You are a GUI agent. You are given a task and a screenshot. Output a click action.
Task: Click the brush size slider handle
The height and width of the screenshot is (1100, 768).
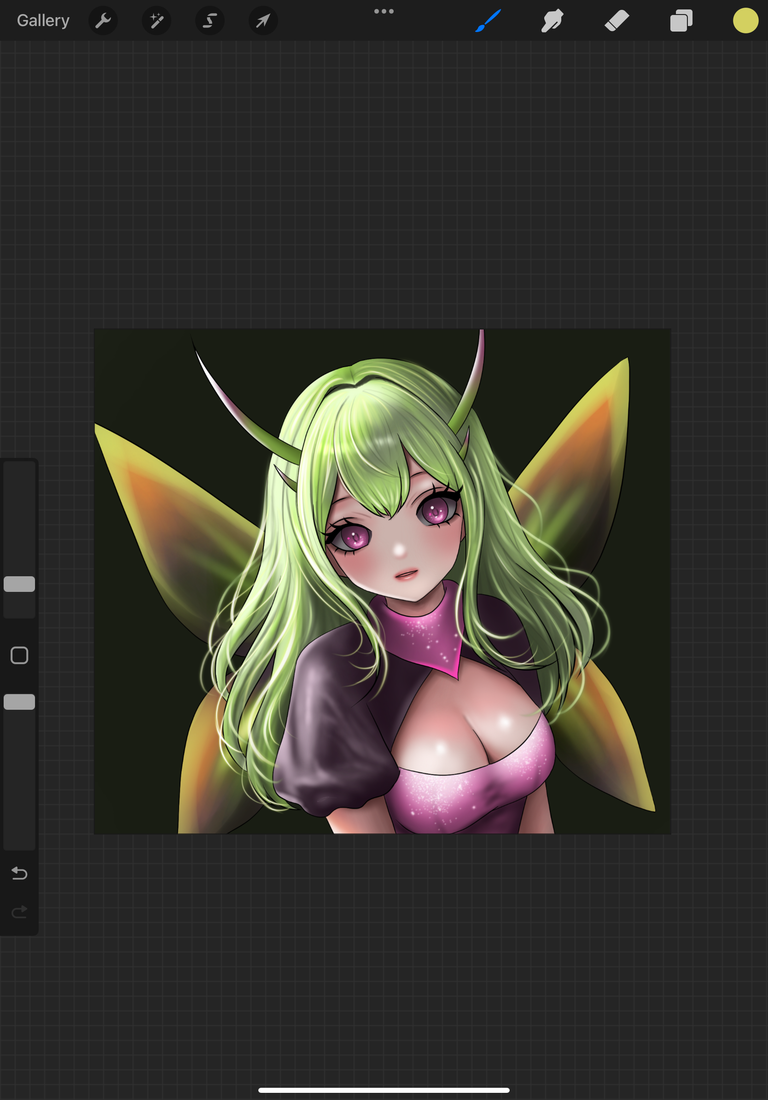point(20,584)
